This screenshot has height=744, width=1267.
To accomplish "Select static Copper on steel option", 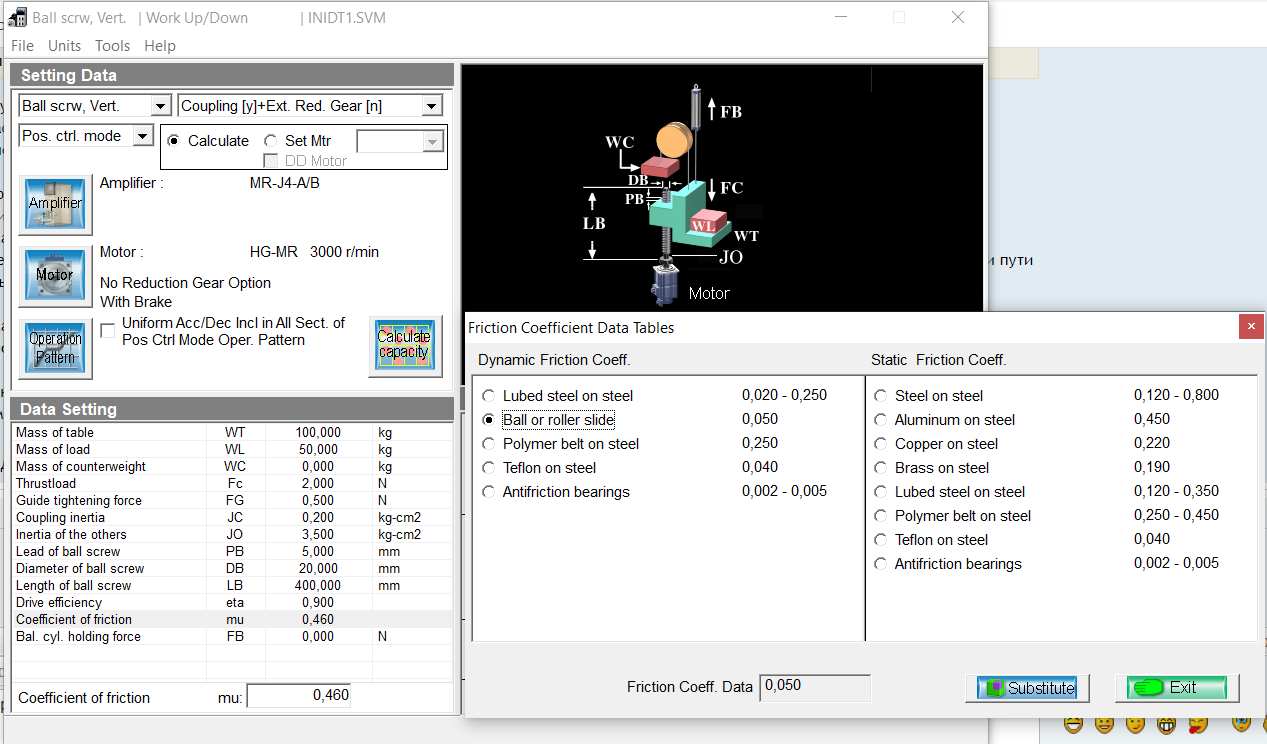I will point(880,444).
